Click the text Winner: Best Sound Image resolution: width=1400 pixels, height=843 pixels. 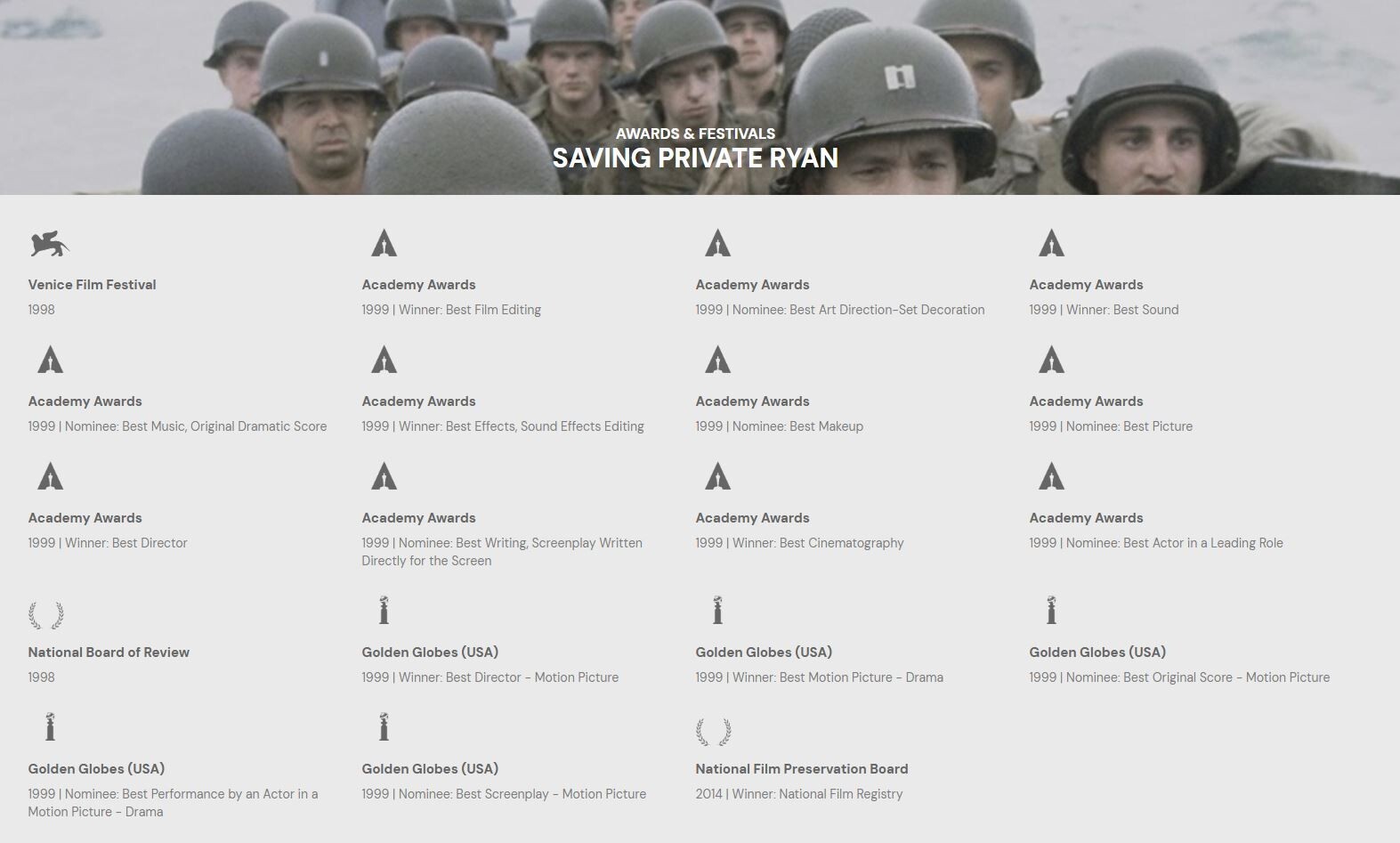[1122, 310]
